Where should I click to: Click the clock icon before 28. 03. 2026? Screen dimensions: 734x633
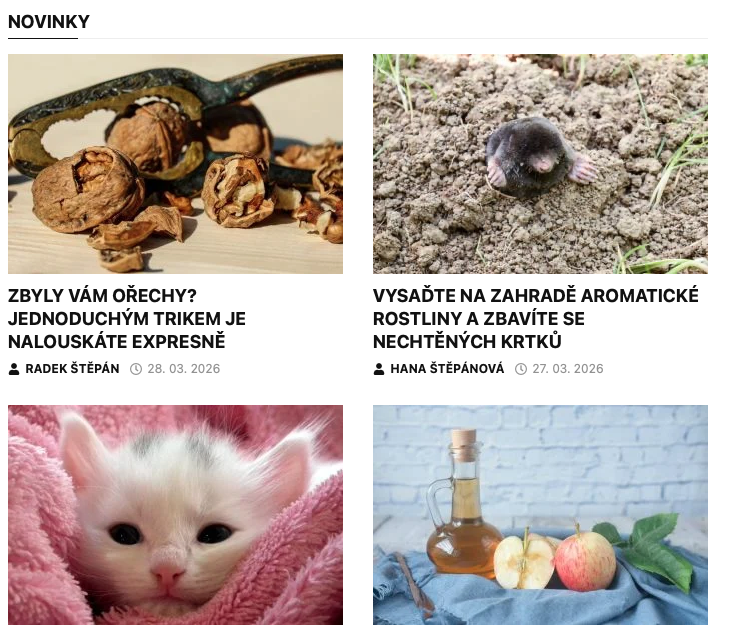click(136, 369)
